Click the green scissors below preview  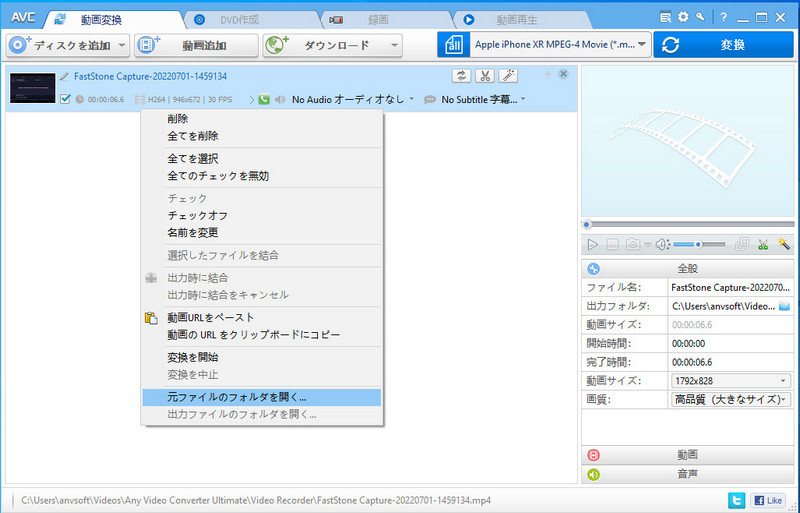[763, 245]
